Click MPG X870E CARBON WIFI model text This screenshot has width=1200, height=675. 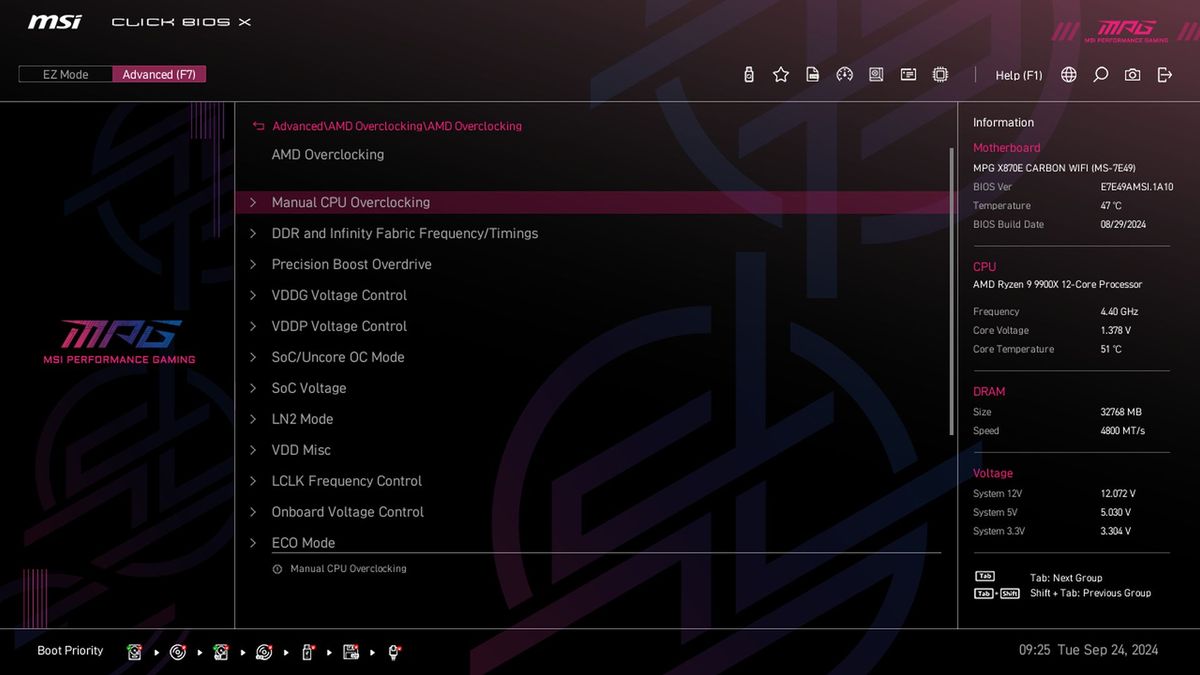pyautogui.click(x=1054, y=168)
